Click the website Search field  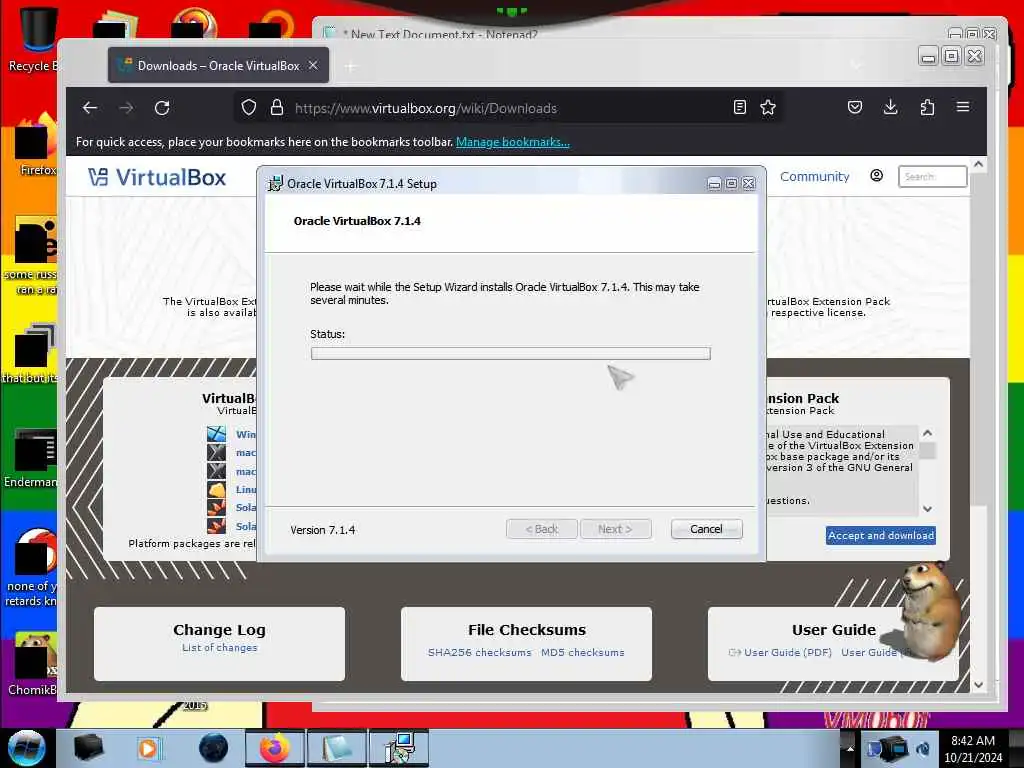pyautogui.click(x=933, y=176)
